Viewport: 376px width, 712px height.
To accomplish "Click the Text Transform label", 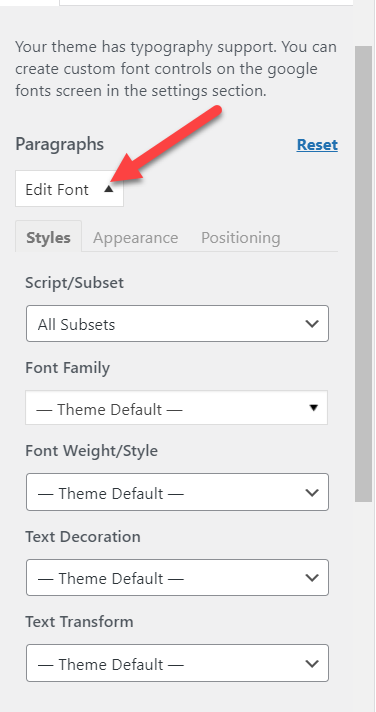I will click(79, 621).
